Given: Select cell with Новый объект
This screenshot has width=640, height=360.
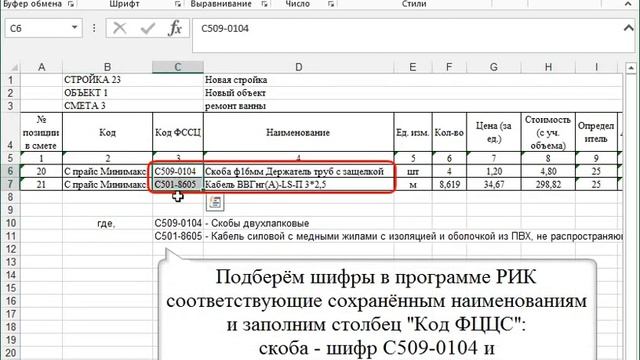Looking at the screenshot, I should pos(299,93).
